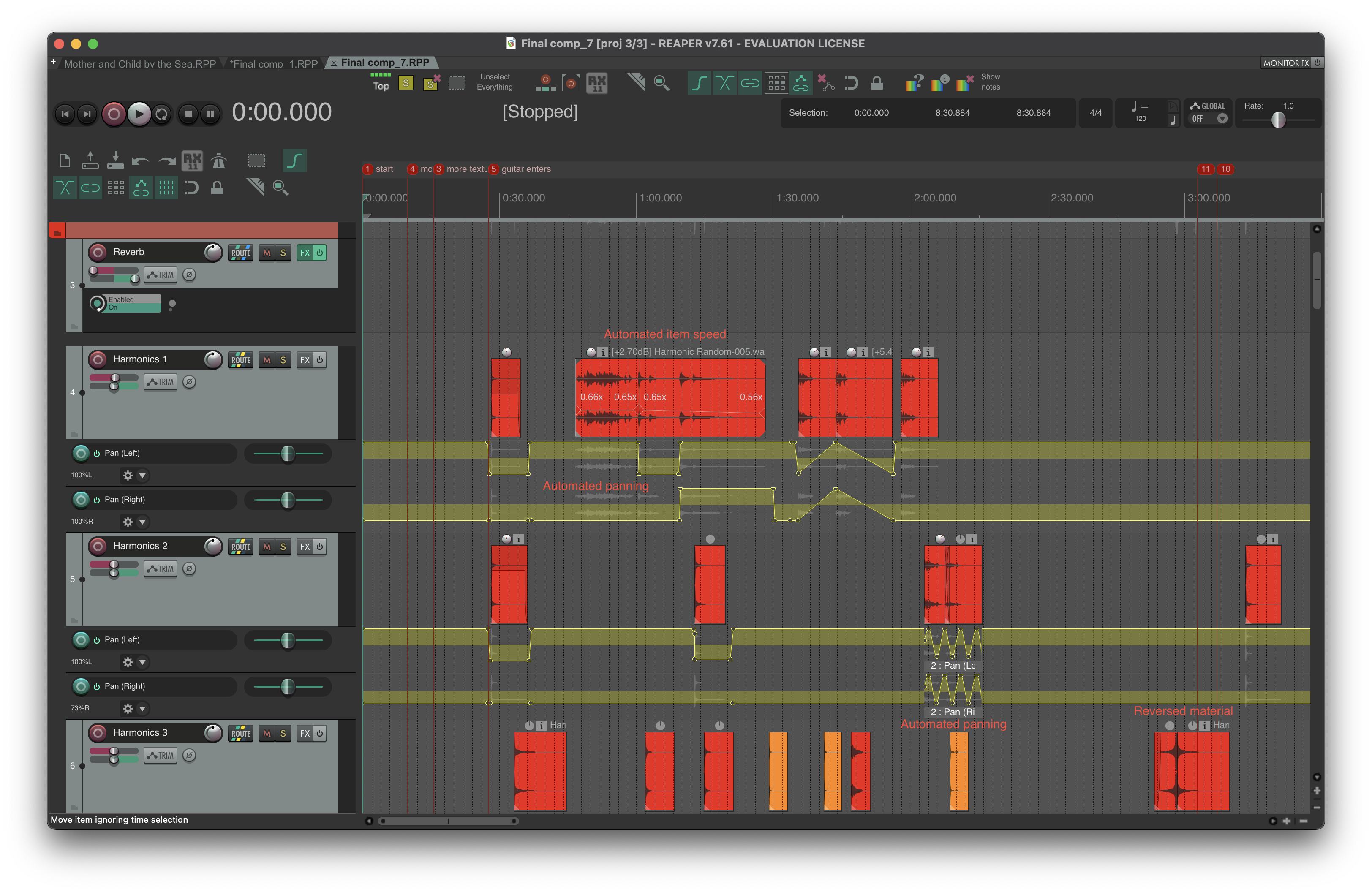The height and width of the screenshot is (892, 1372).
Task: Click the Stop transport button
Action: click(188, 114)
